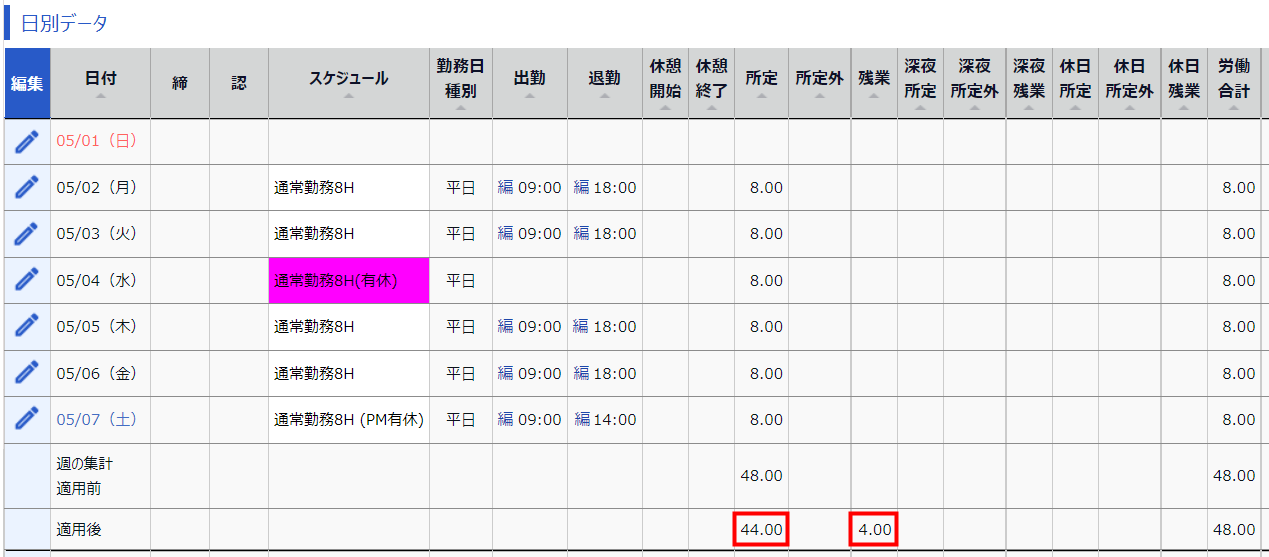
Task: Click the 出勤 column header sort arrow
Action: [529, 96]
